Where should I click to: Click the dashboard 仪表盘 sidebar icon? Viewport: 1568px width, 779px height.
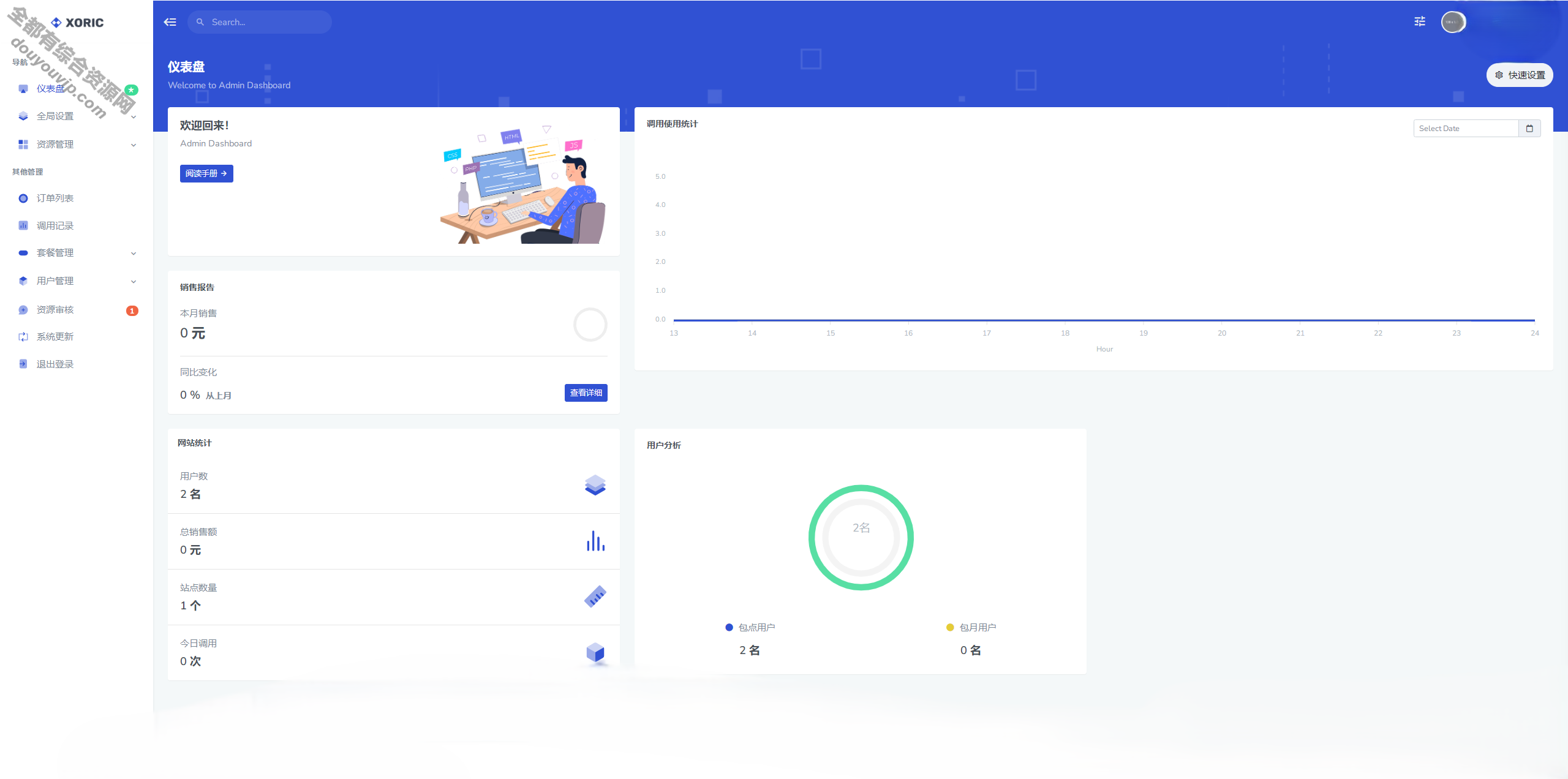pos(23,89)
